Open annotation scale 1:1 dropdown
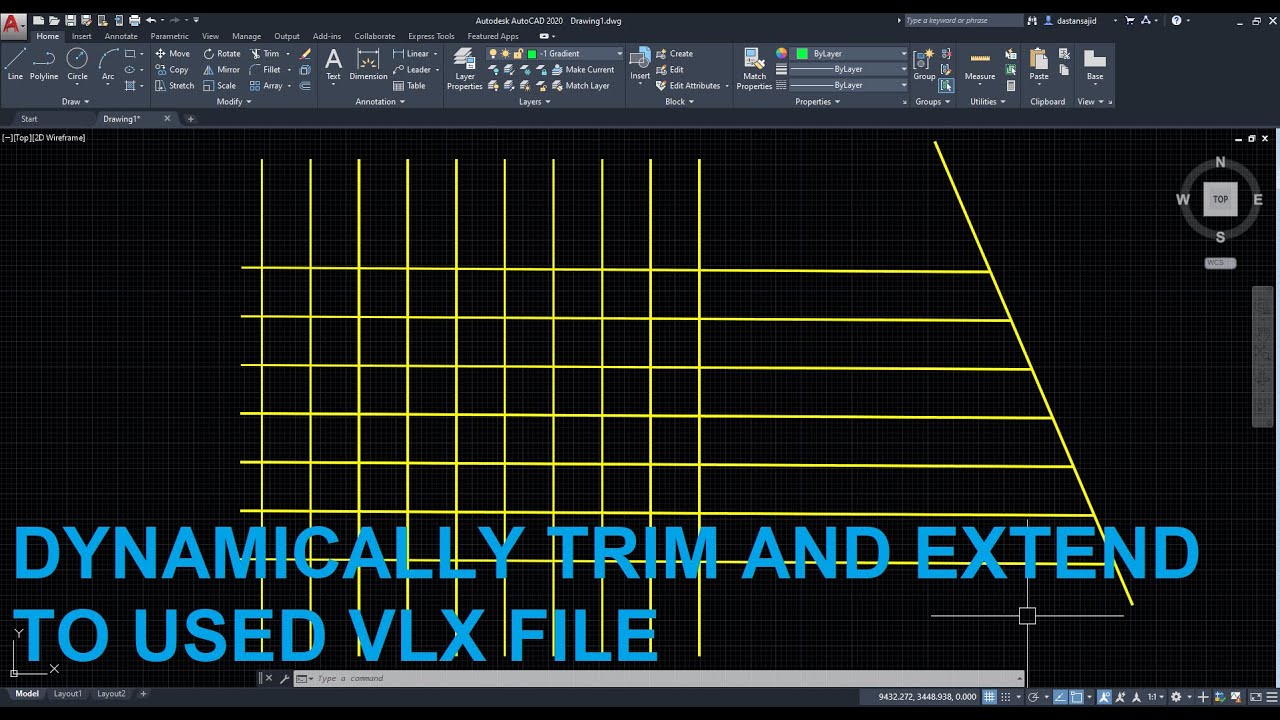Image resolution: width=1280 pixels, height=720 pixels. tap(1155, 696)
